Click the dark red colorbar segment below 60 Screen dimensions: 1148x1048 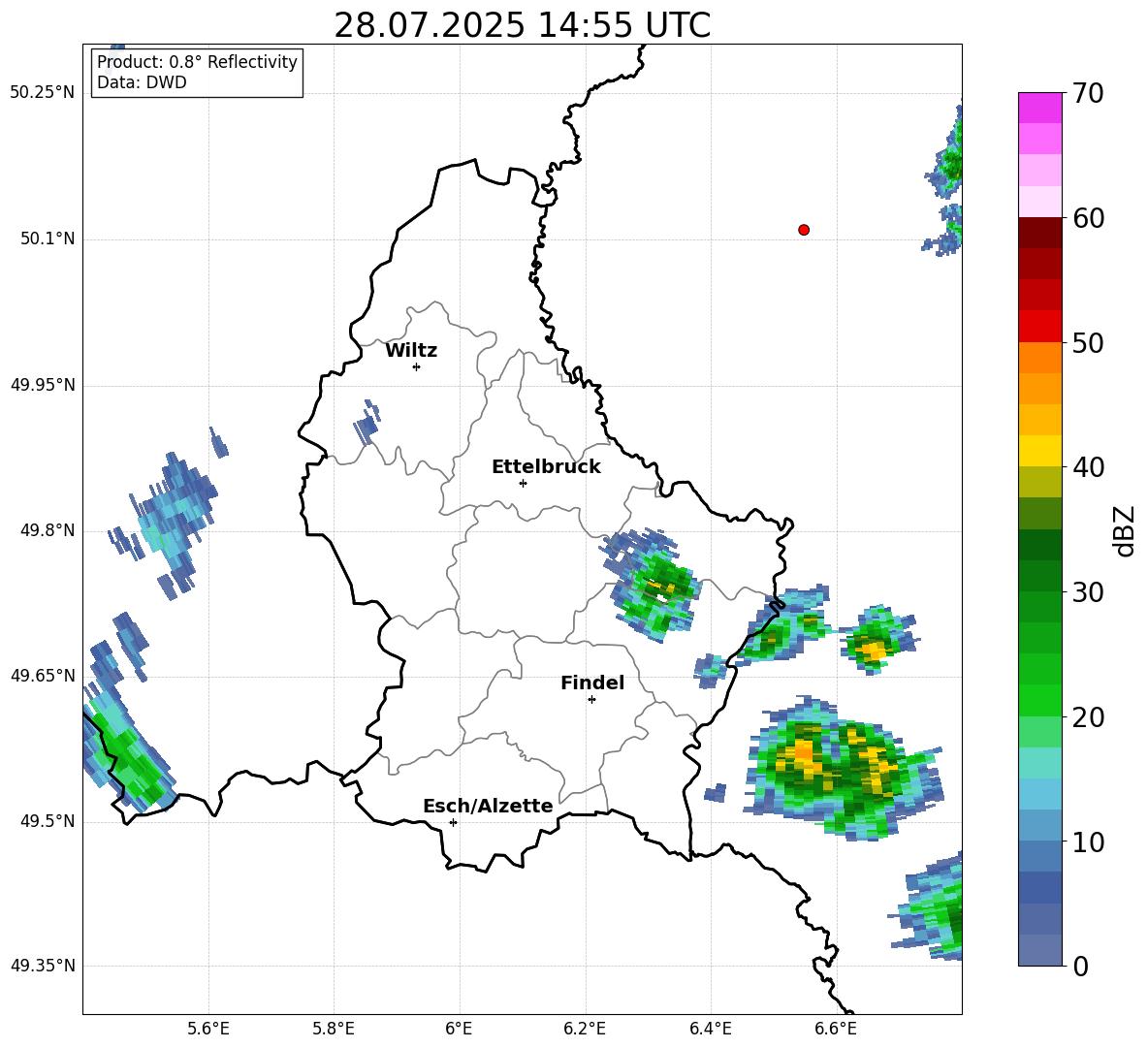1040,233
